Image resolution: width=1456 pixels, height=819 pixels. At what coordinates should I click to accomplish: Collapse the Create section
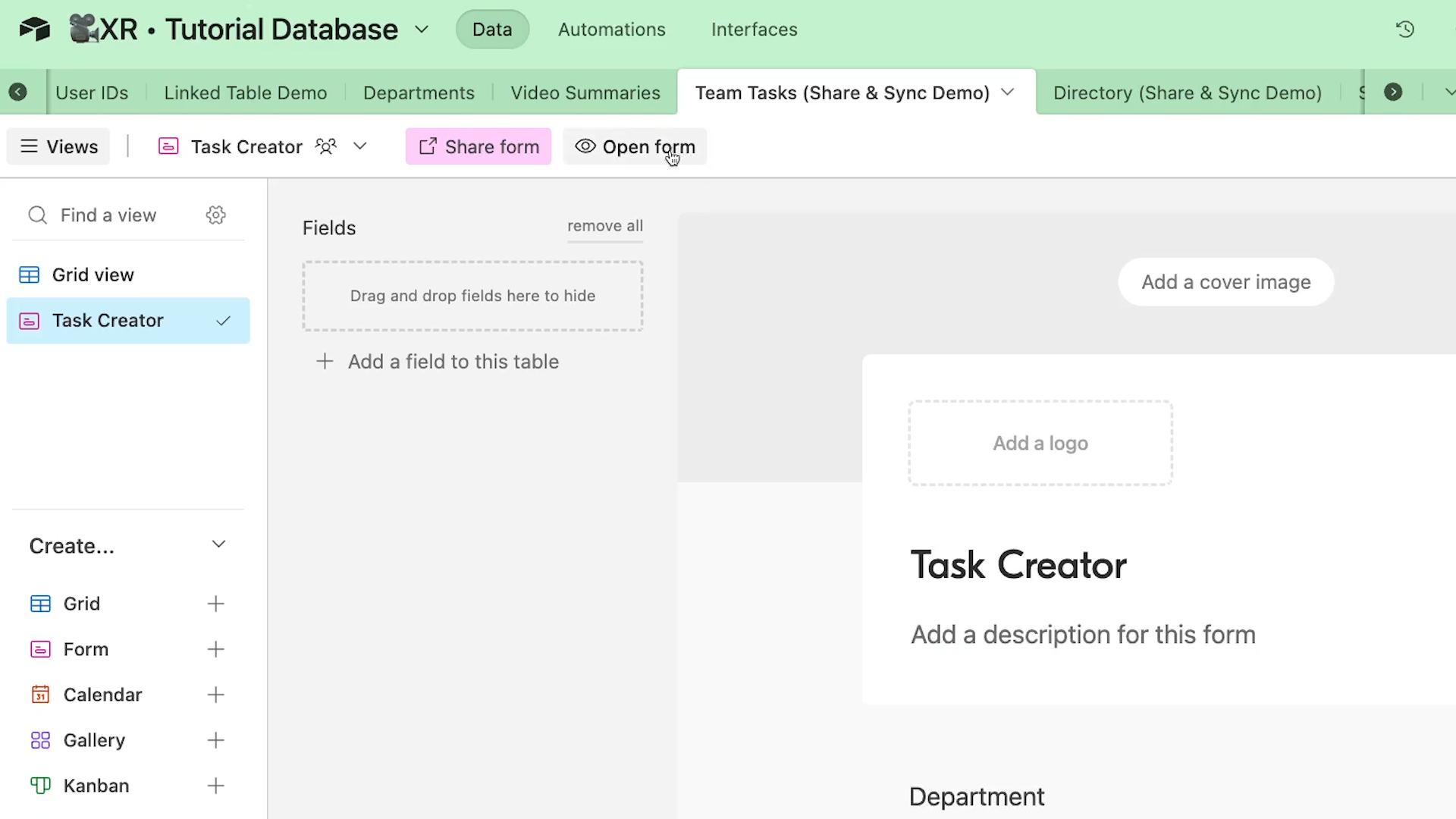pyautogui.click(x=218, y=544)
